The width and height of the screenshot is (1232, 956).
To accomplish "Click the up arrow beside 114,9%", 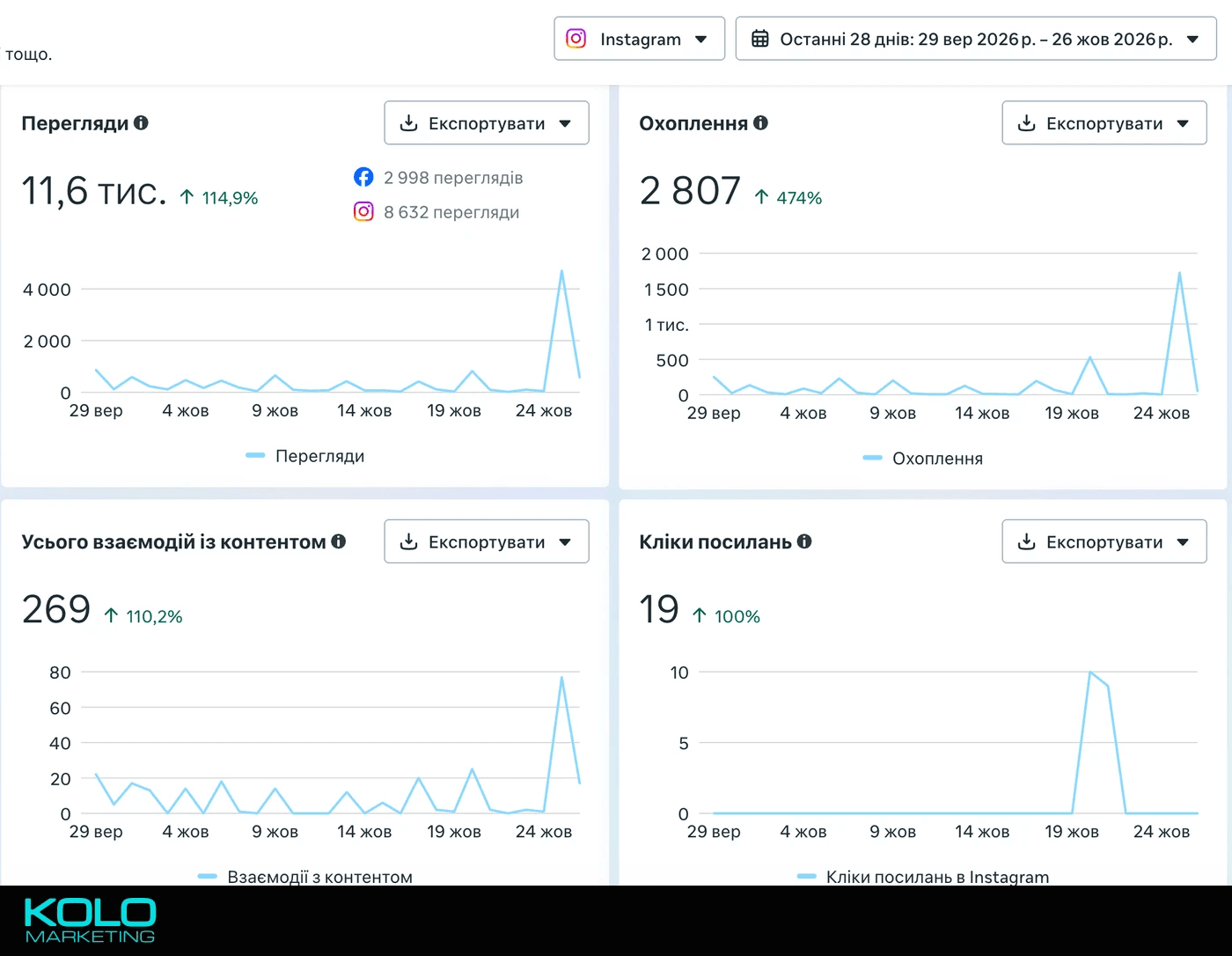I will 187,197.
